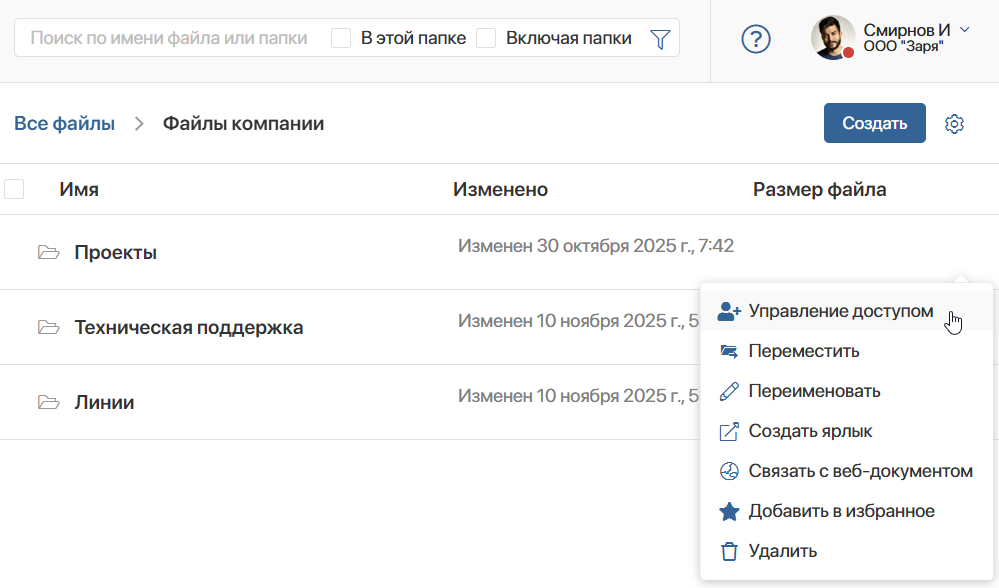The image size is (999, 588).
Task: Open the Проекты folder name
Action: [115, 252]
